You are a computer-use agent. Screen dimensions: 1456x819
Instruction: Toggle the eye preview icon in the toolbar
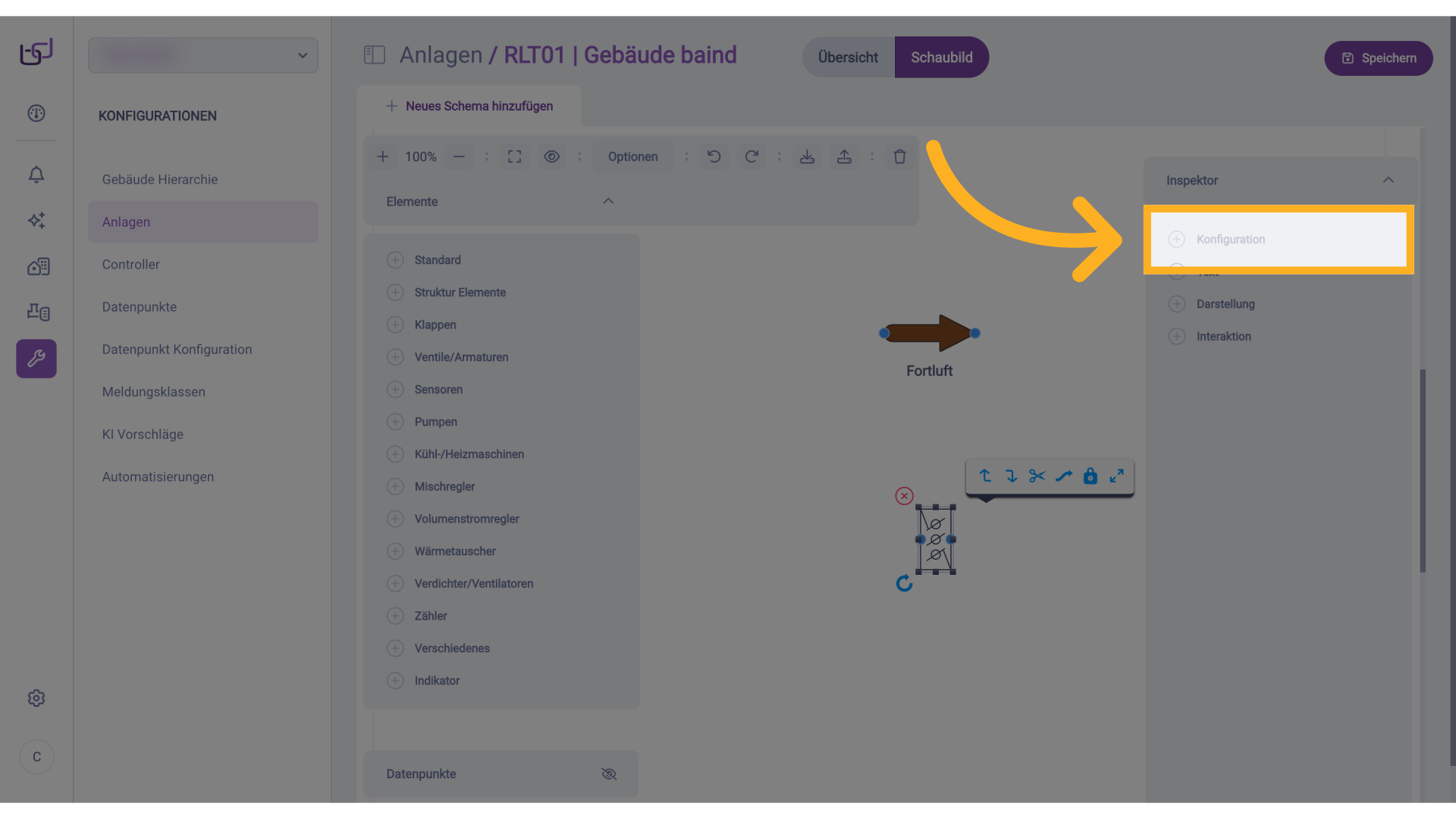point(551,156)
